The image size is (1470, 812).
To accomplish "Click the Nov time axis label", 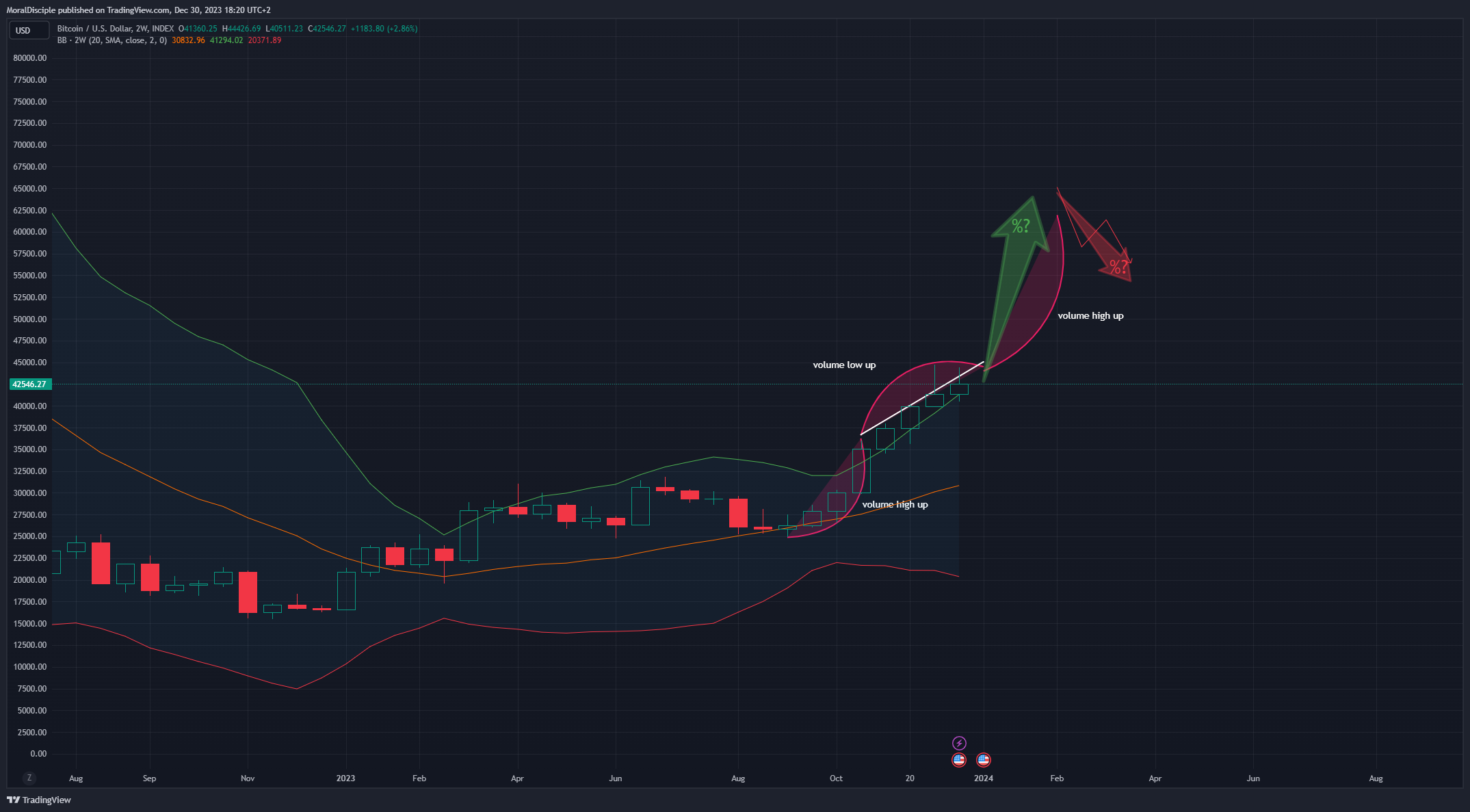I will (248, 778).
